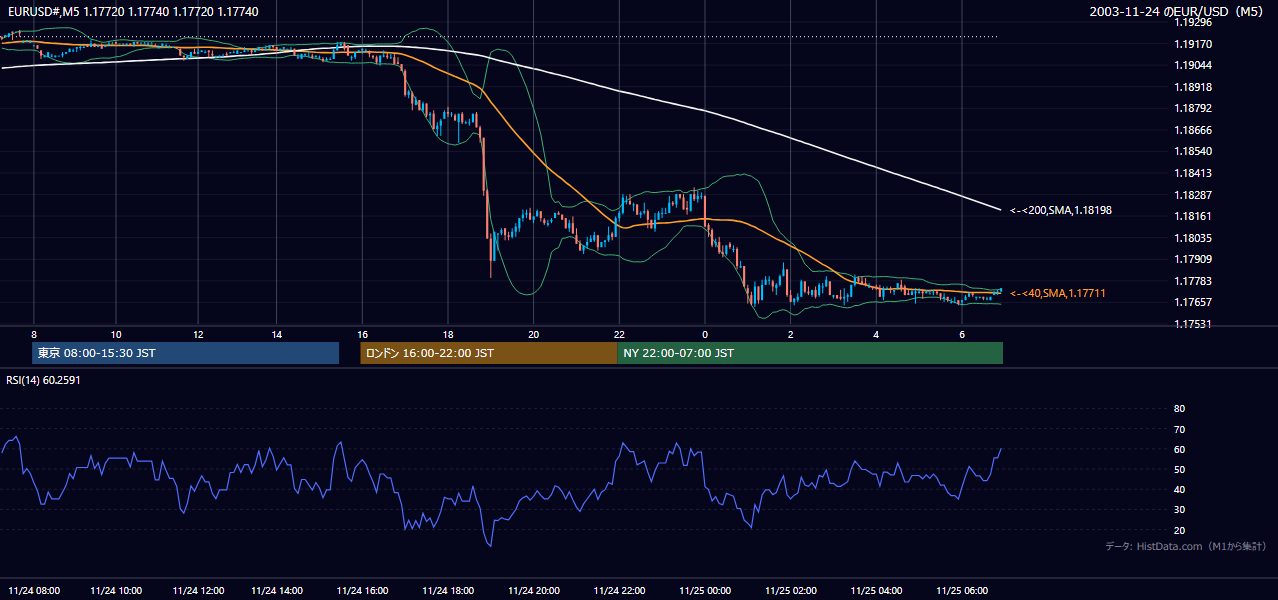
Task: Click the 11/25 02:00 time label
Action: 791,591
